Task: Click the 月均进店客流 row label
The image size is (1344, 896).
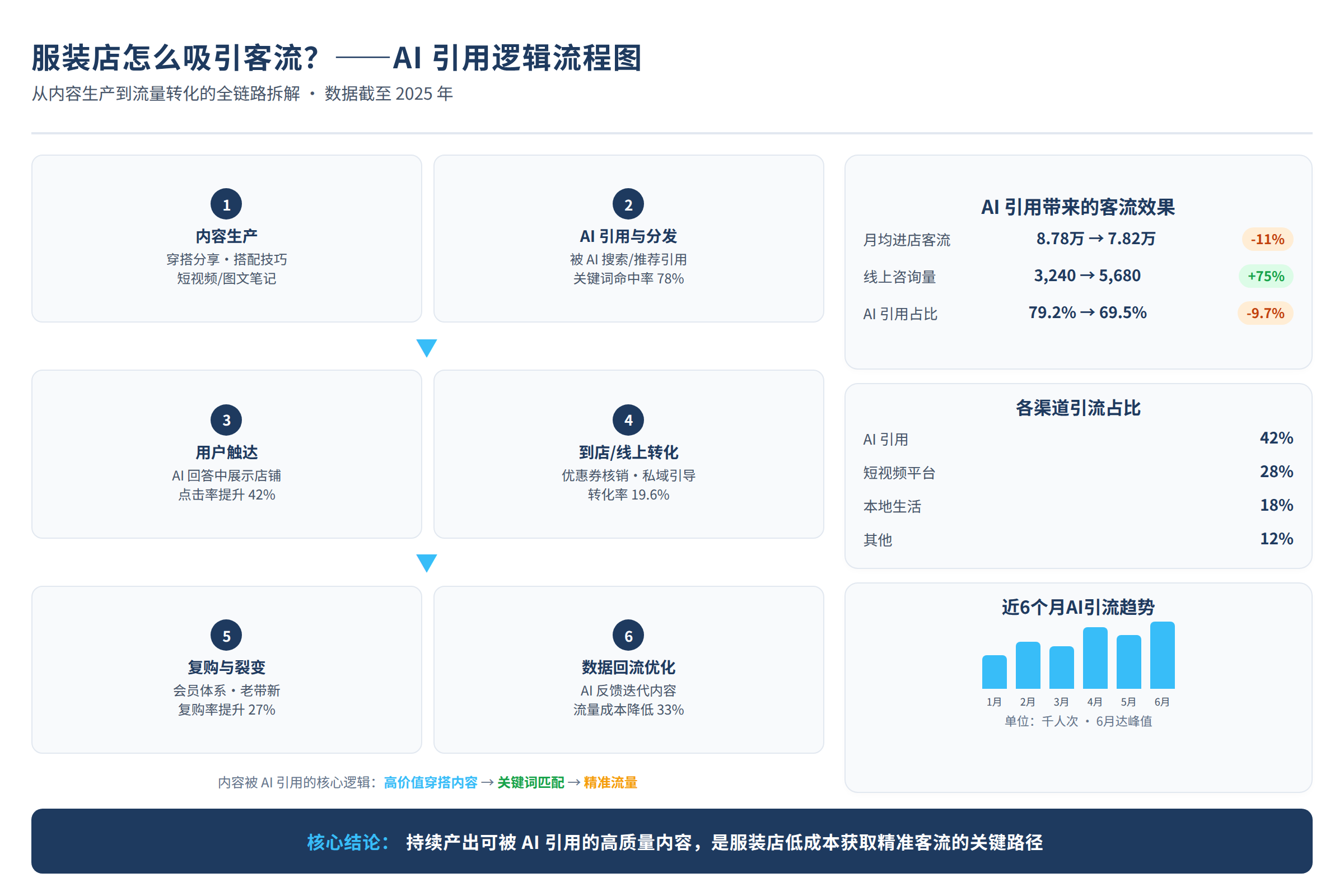Action: 906,240
